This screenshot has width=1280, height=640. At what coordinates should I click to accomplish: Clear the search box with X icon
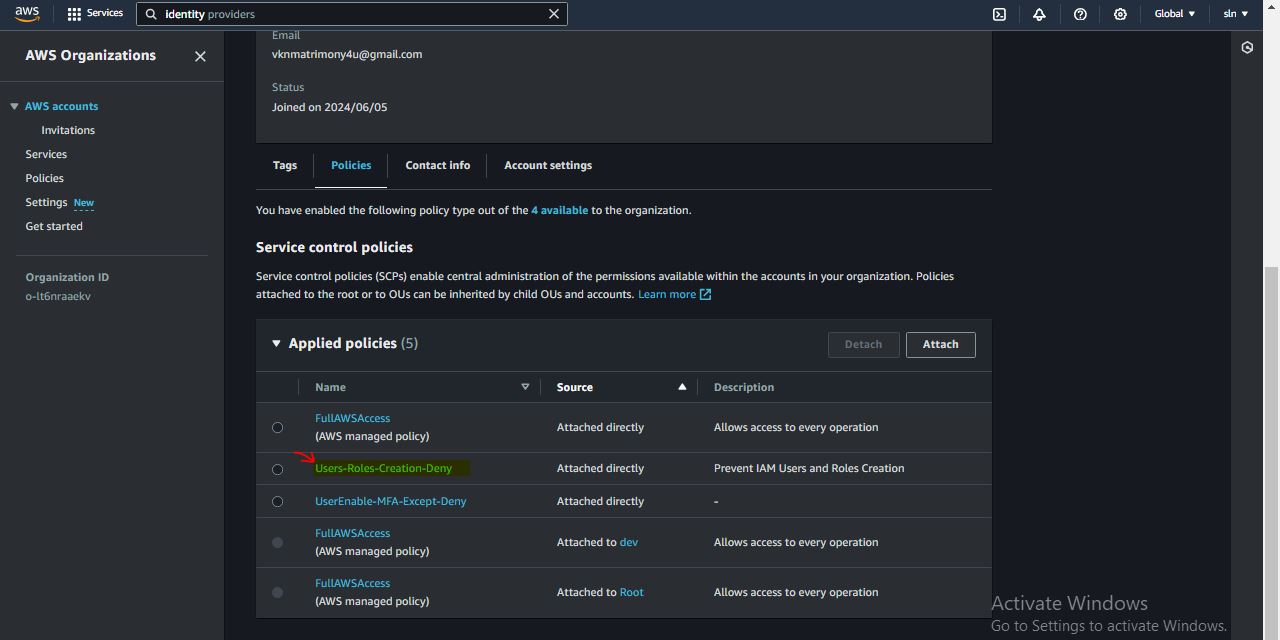(554, 14)
